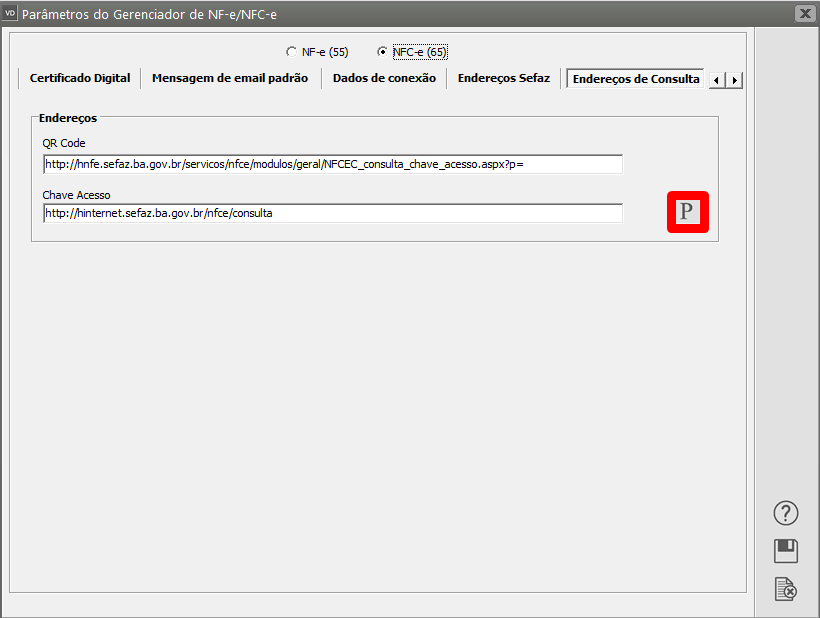Switch to Mensagem de email padrão tab
Viewport: 820px width, 618px height.
(230, 78)
